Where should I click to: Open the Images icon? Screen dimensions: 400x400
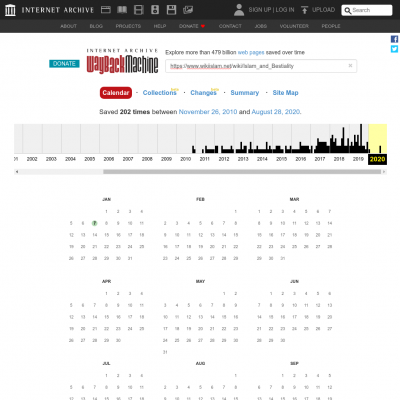coord(188,10)
